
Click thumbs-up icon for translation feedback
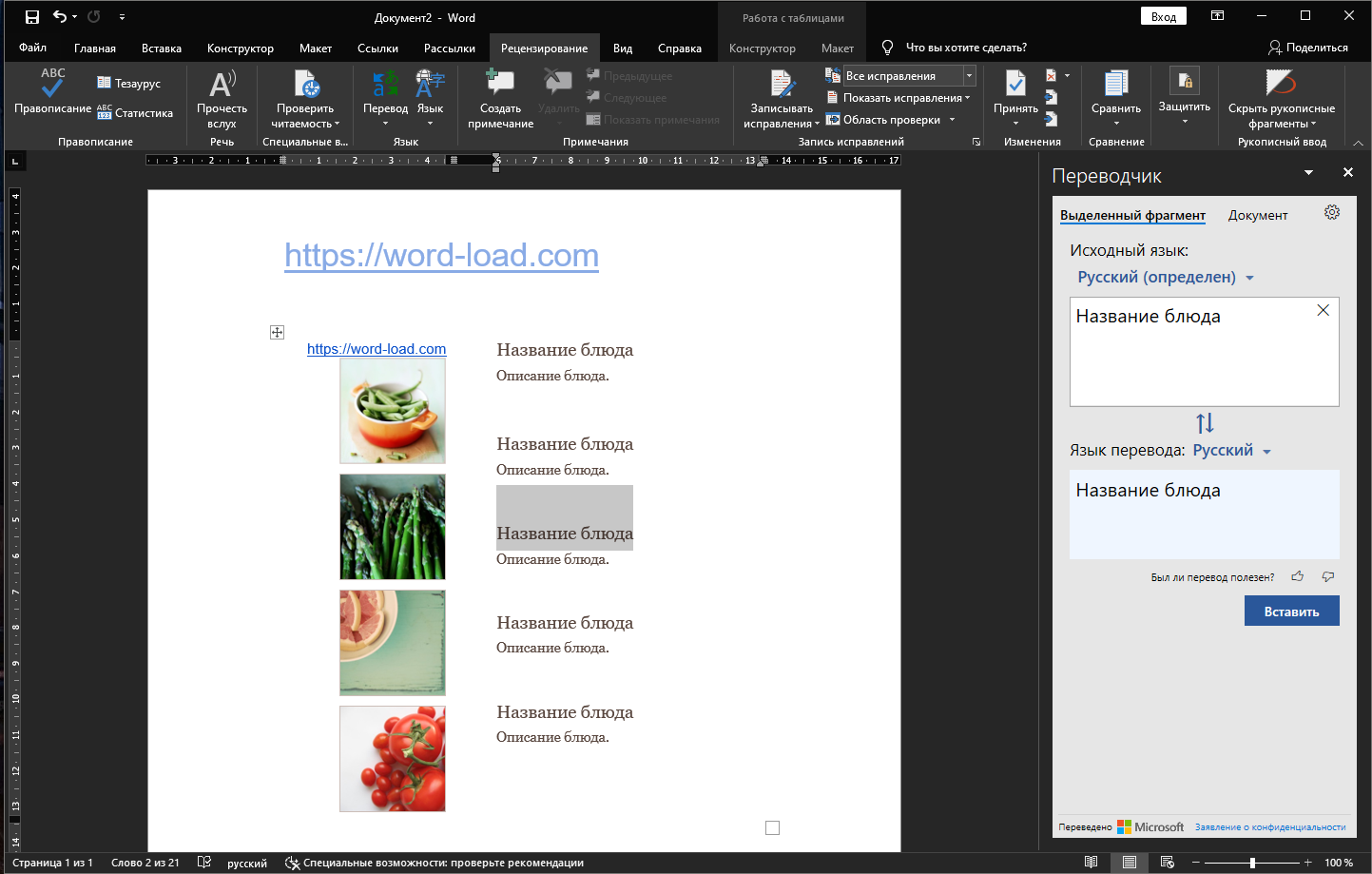pyautogui.click(x=1298, y=576)
